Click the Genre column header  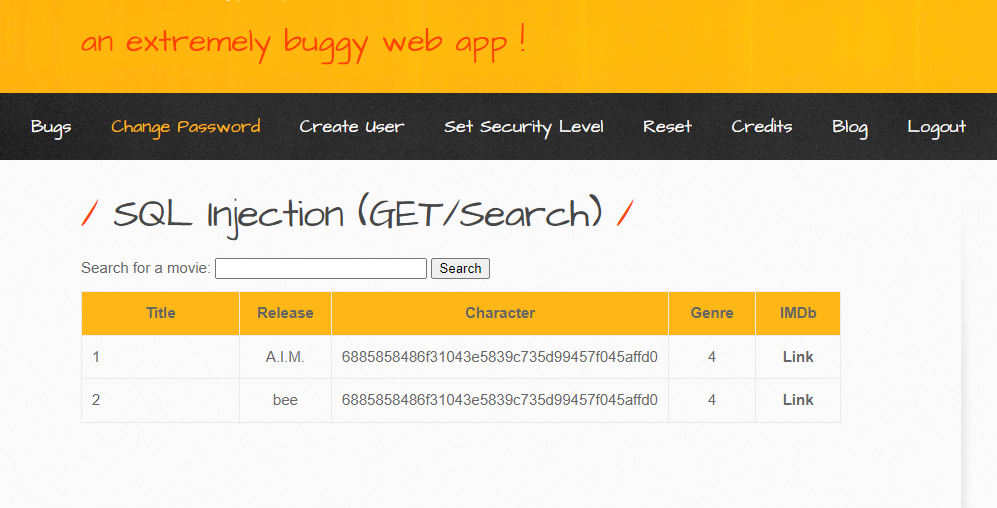pyautogui.click(x=712, y=313)
